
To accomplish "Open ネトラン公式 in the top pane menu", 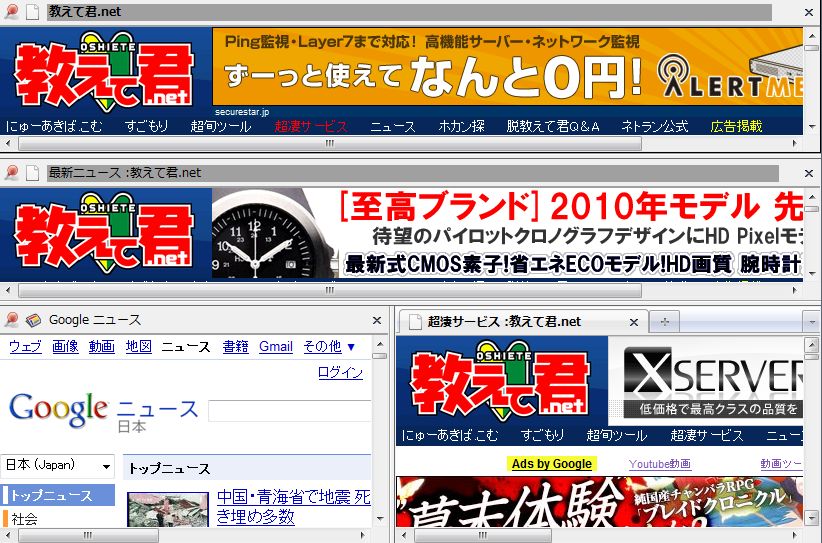I will pyautogui.click(x=654, y=126).
